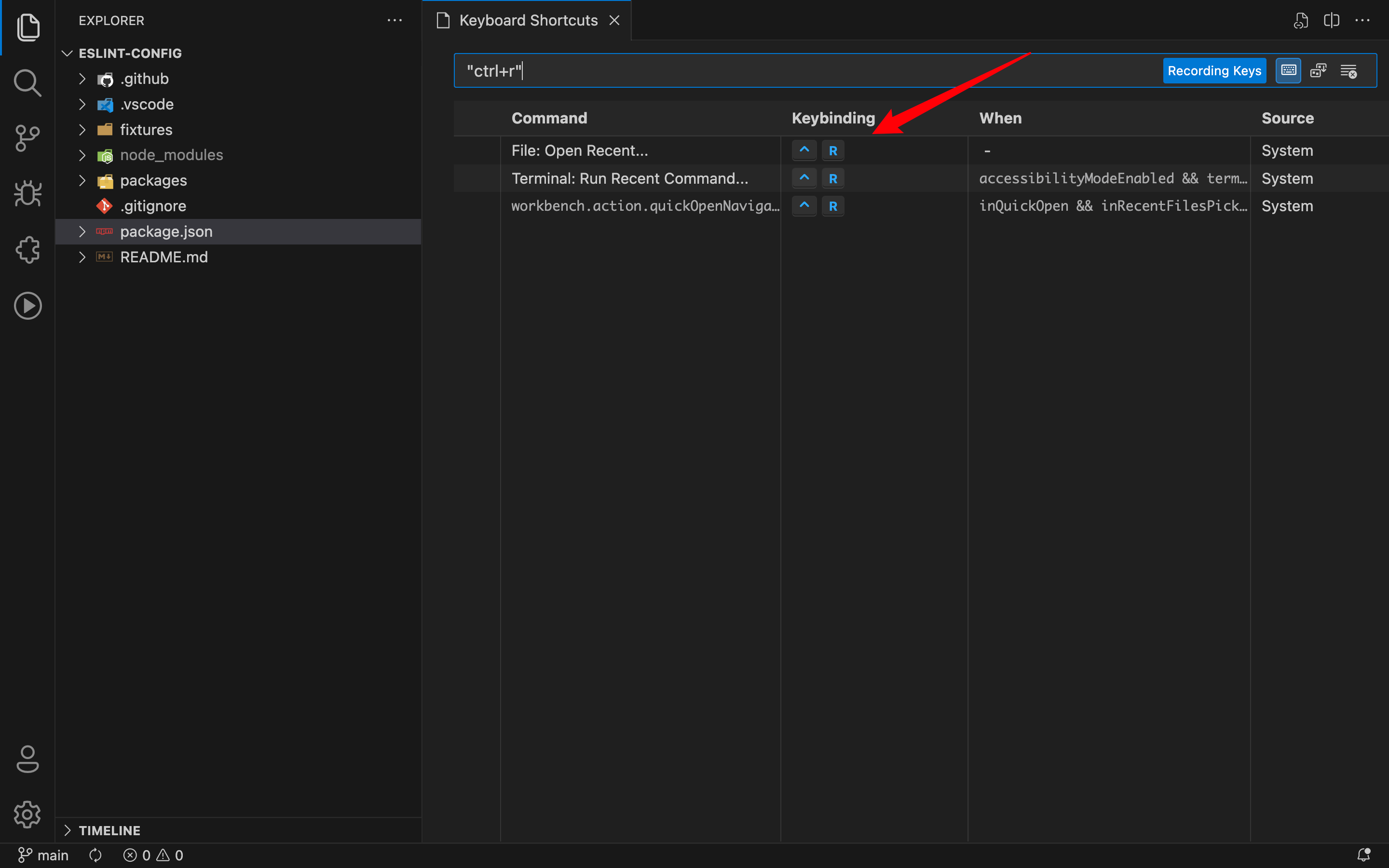
Task: Open the Source Control view
Action: pyautogui.click(x=27, y=138)
